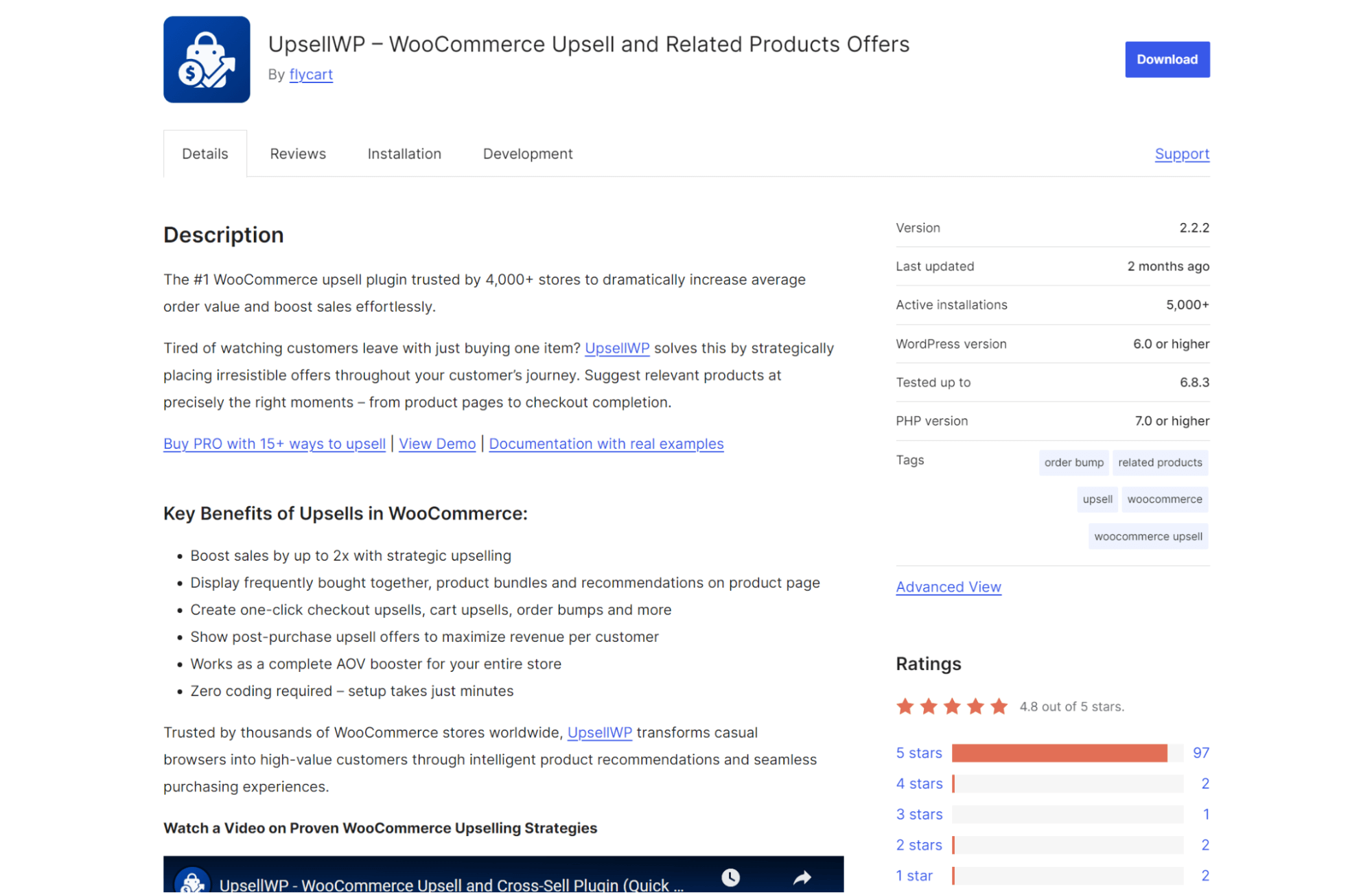The height and width of the screenshot is (893, 1372).
Task: Click the Download button
Action: [x=1166, y=59]
